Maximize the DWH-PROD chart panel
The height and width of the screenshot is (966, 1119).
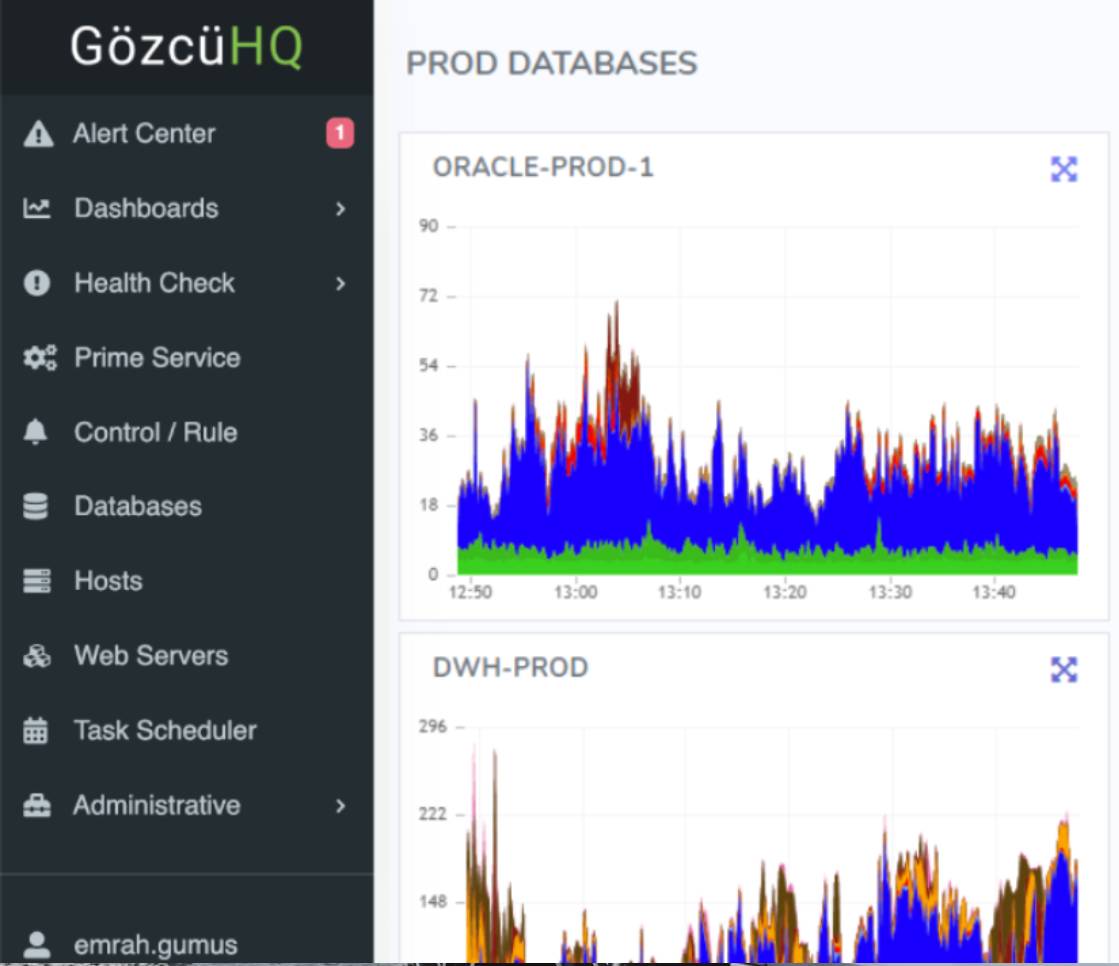click(x=1064, y=670)
